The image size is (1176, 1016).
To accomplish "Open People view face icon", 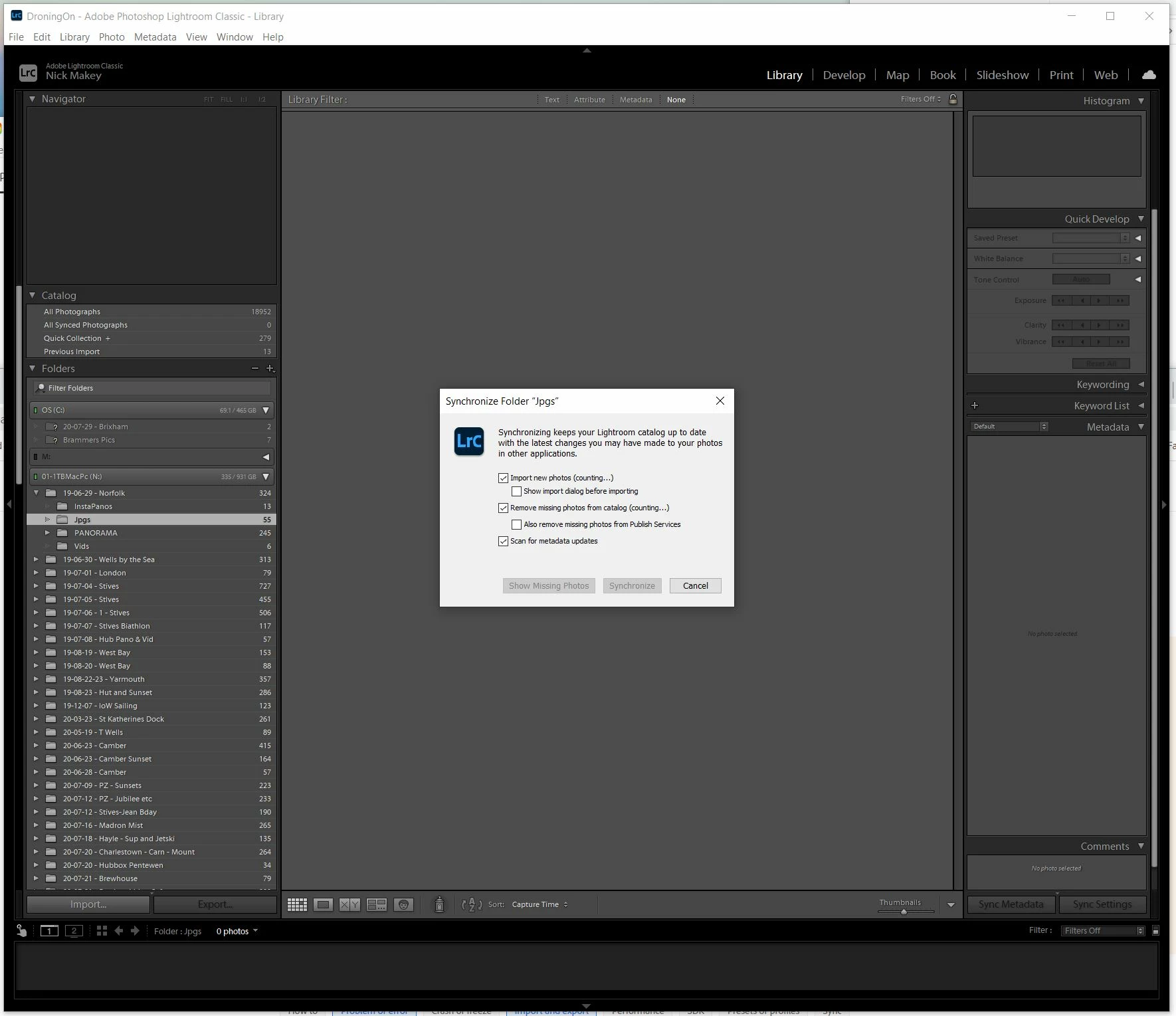I will click(403, 904).
